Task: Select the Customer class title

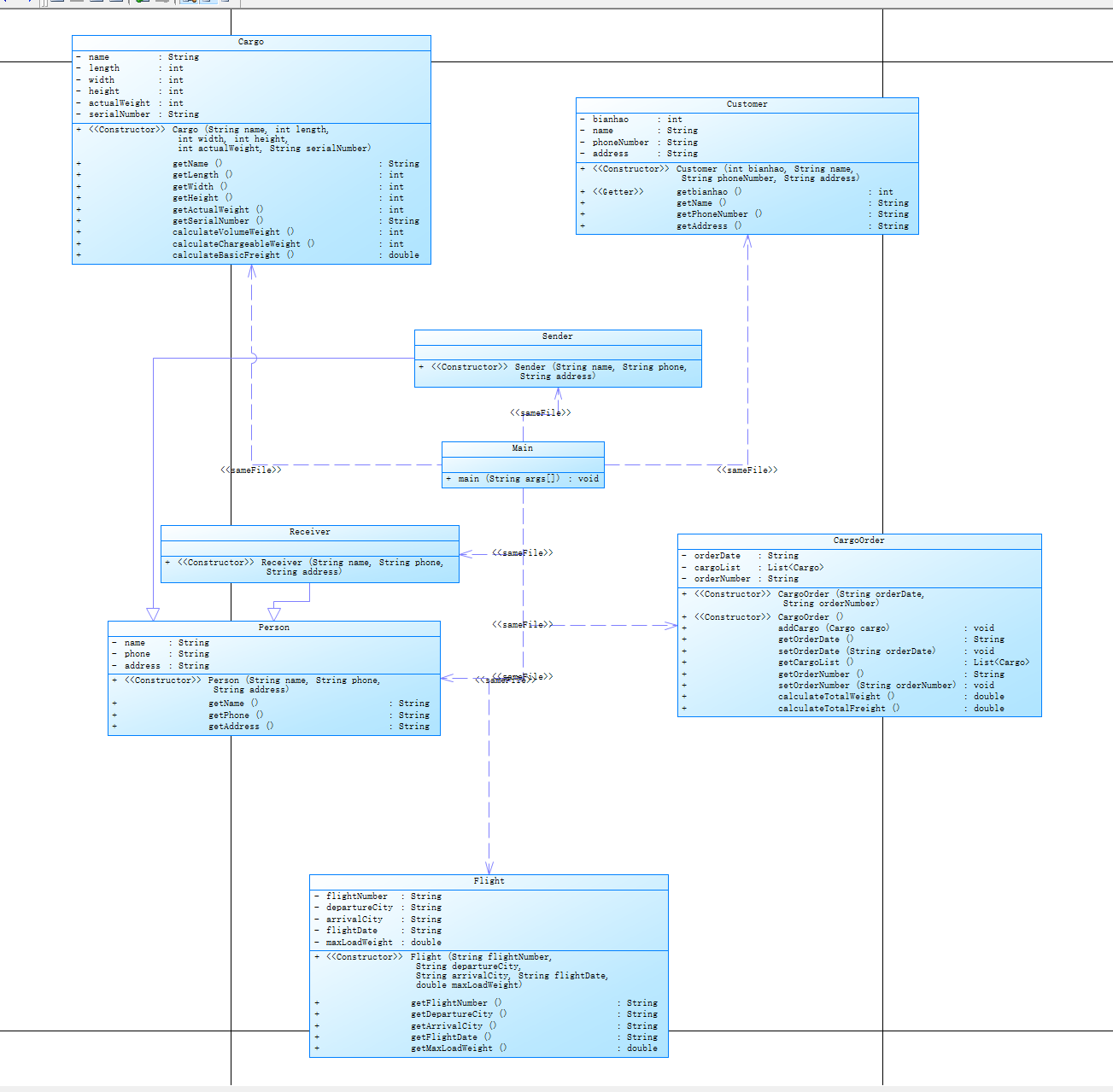Action: coord(747,104)
